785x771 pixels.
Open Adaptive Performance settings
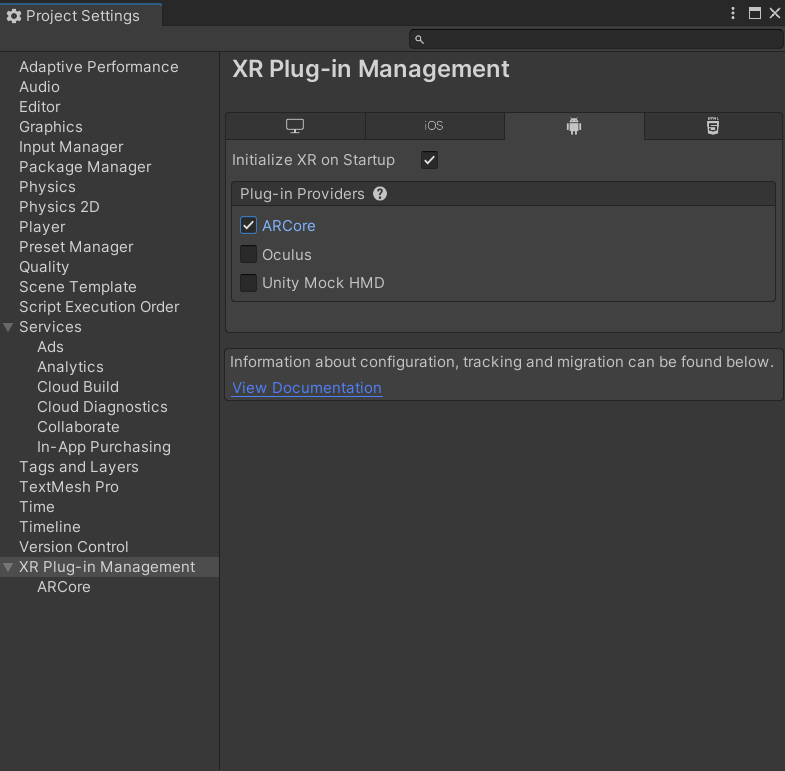[x=99, y=67]
